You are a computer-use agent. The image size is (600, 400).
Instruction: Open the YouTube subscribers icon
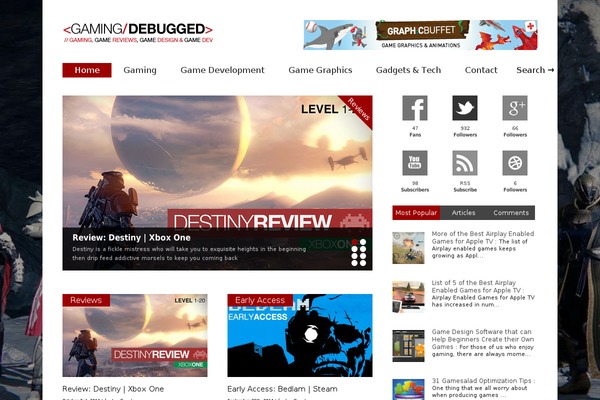415,163
